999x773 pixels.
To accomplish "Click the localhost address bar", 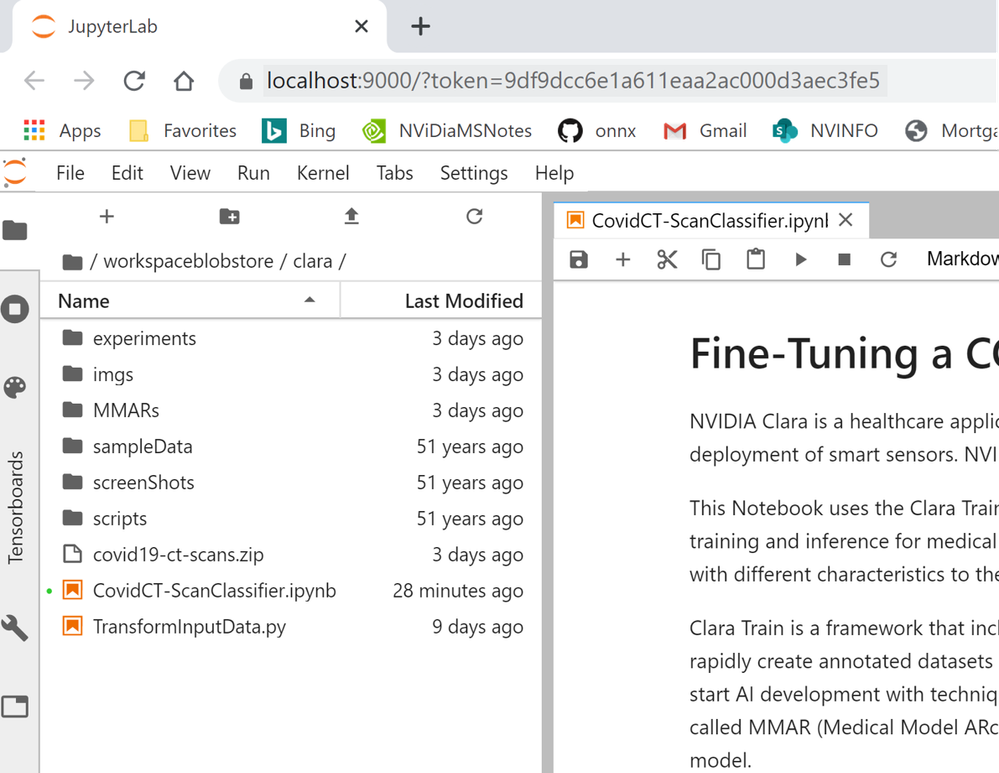I will (x=572, y=81).
